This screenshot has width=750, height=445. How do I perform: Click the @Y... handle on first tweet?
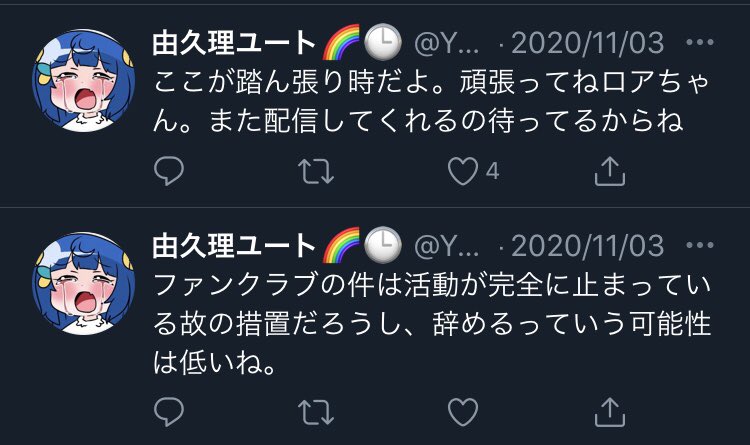[x=446, y=43]
